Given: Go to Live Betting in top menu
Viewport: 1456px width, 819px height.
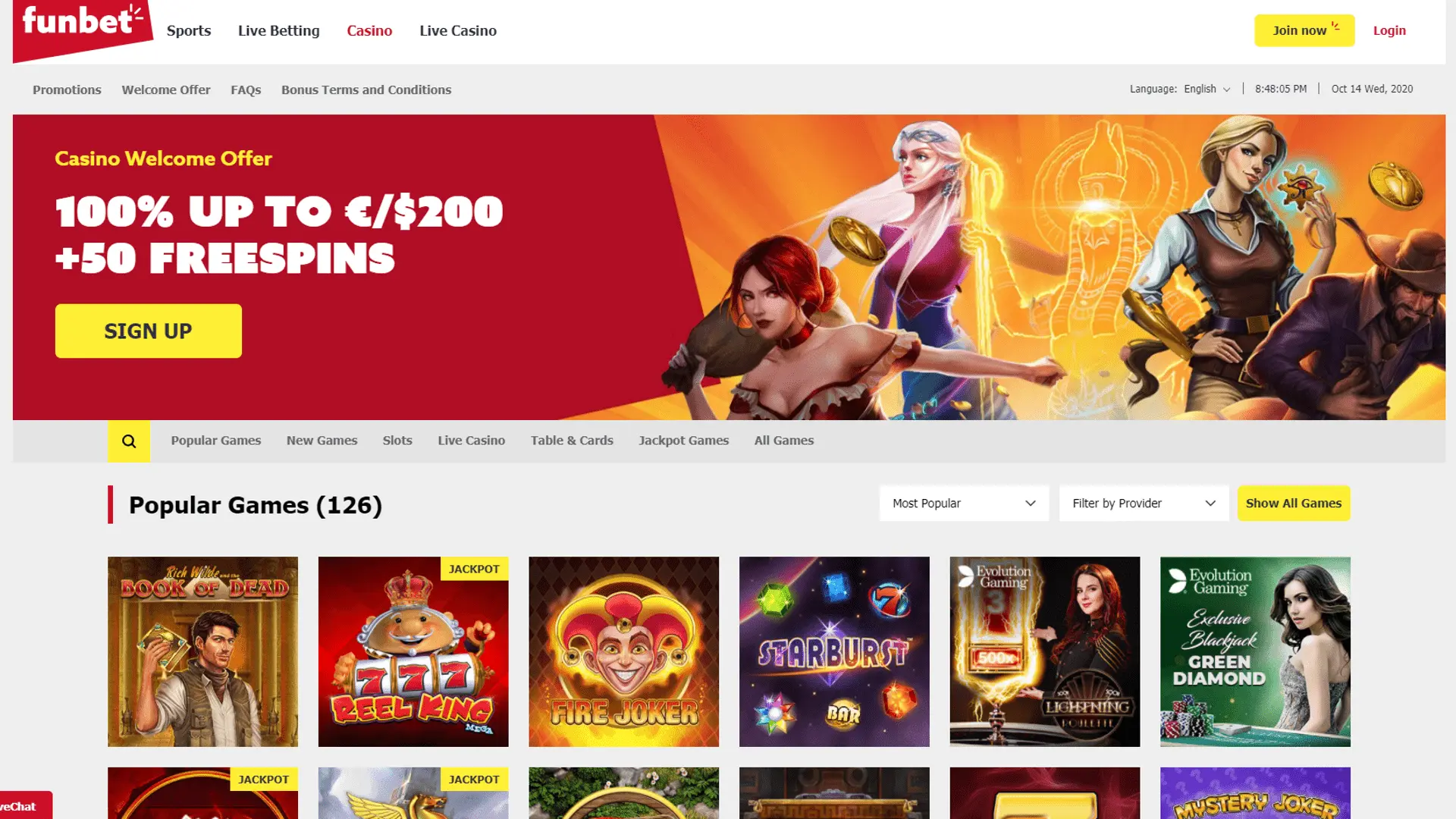Looking at the screenshot, I should [x=278, y=31].
